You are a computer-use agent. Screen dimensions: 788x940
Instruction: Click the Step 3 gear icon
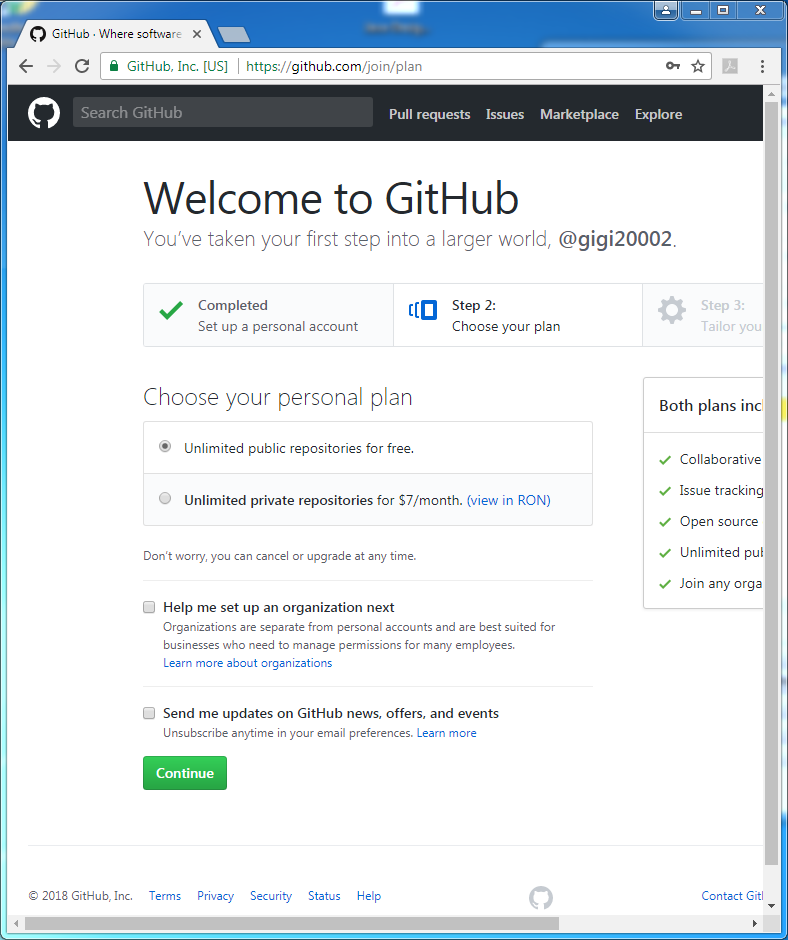coord(672,310)
